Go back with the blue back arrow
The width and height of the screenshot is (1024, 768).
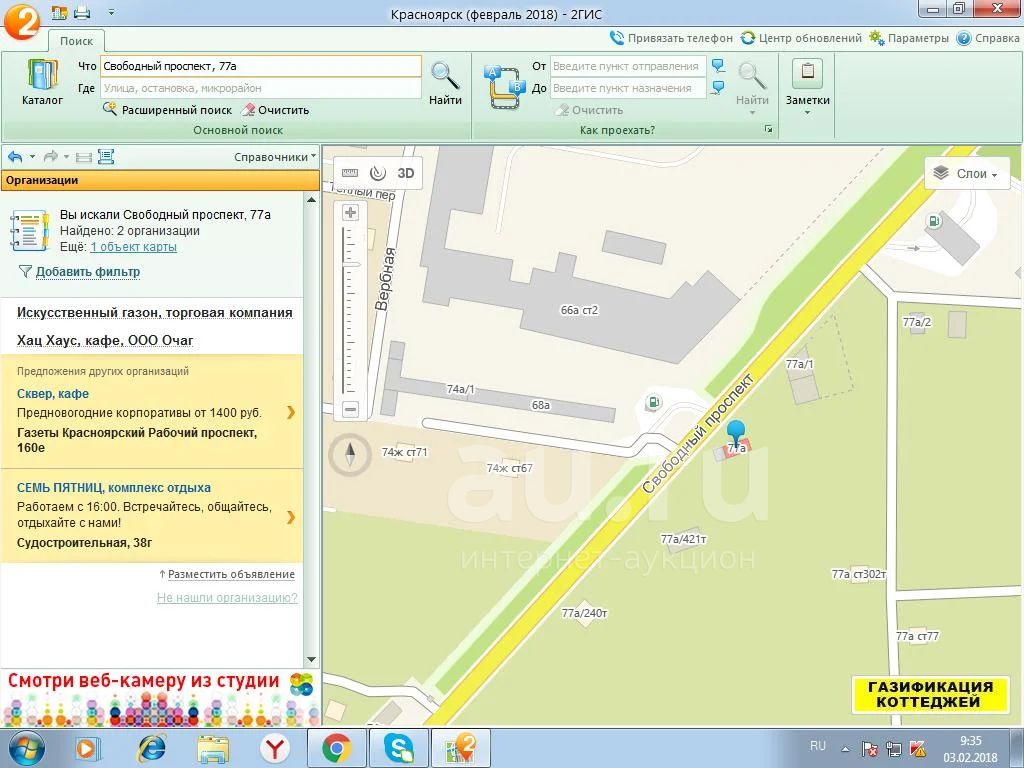pos(16,157)
